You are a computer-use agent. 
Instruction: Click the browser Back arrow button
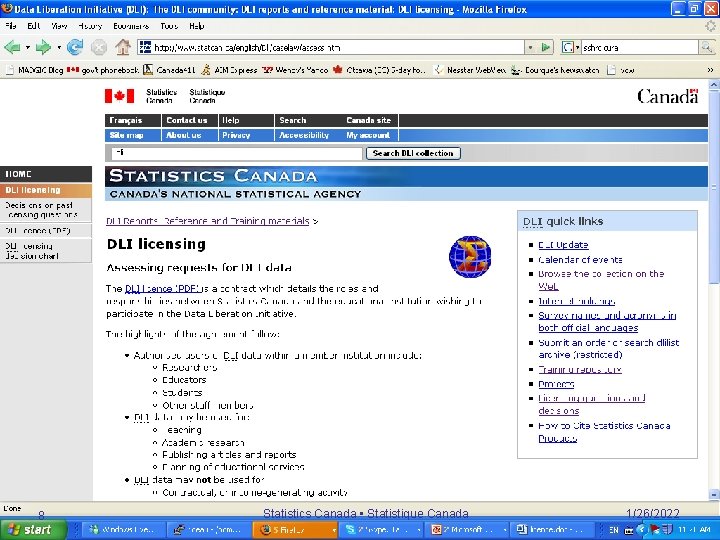(11, 47)
